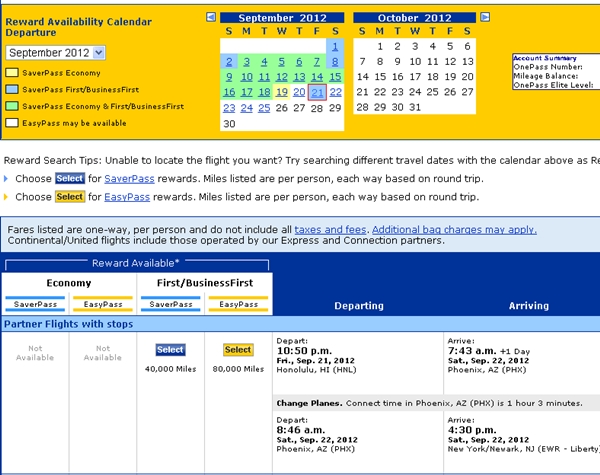The width and height of the screenshot is (600, 475).
Task: Go to the previous month in the calendar
Action: coord(211,17)
